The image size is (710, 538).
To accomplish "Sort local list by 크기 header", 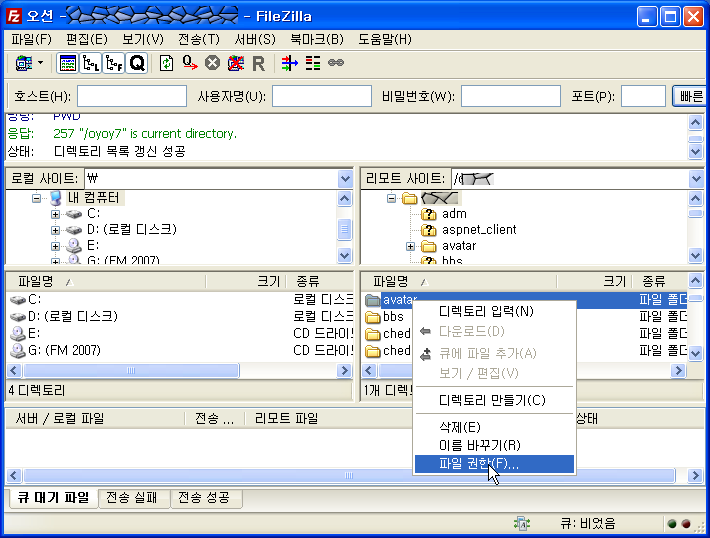I will pyautogui.click(x=246, y=282).
